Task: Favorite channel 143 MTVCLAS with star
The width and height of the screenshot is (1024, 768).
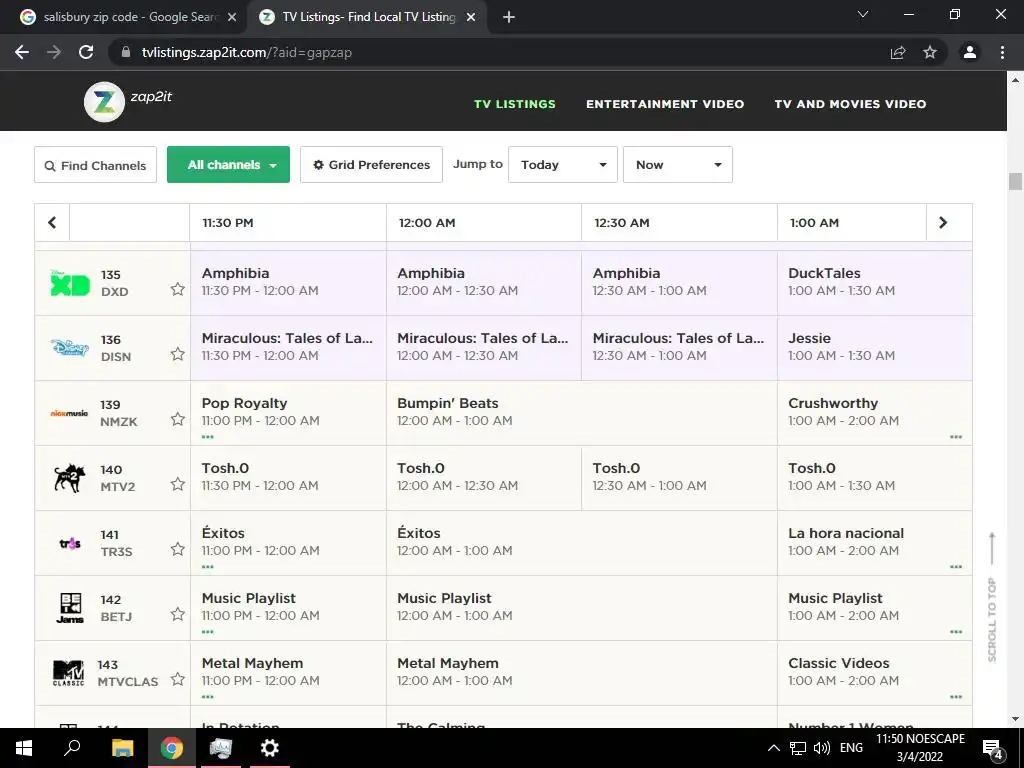Action: click(178, 679)
